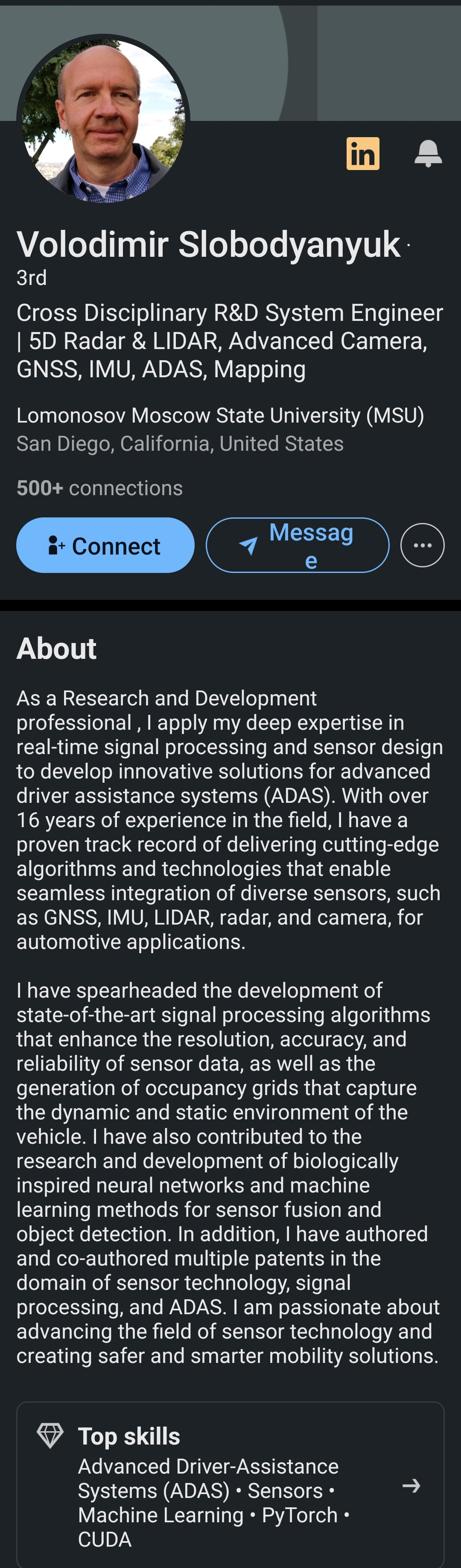The image size is (461, 1568).
Task: Tap the About summary first paragraph
Action: coord(230,819)
